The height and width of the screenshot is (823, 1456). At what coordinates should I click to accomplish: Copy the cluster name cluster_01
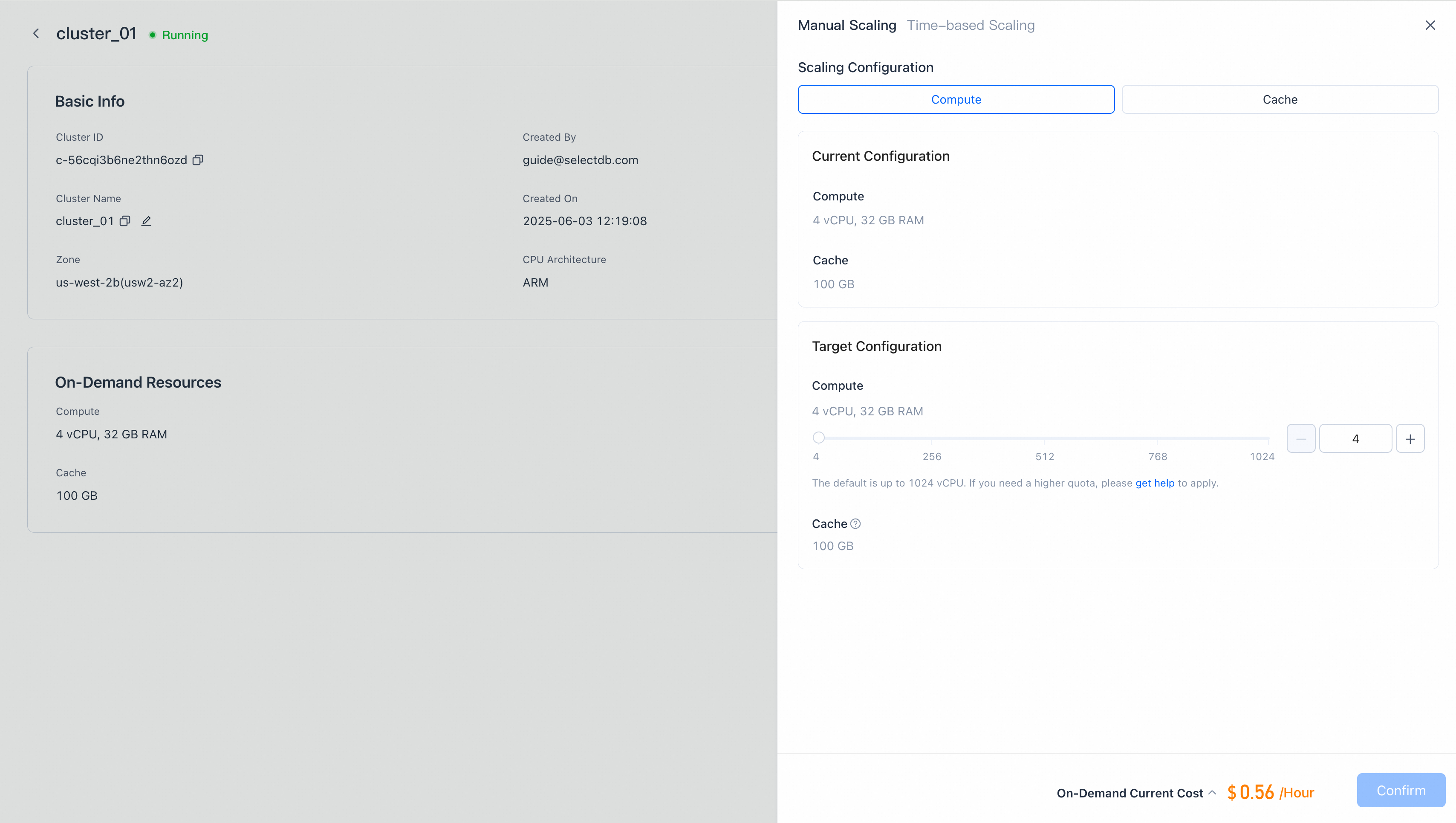(125, 220)
